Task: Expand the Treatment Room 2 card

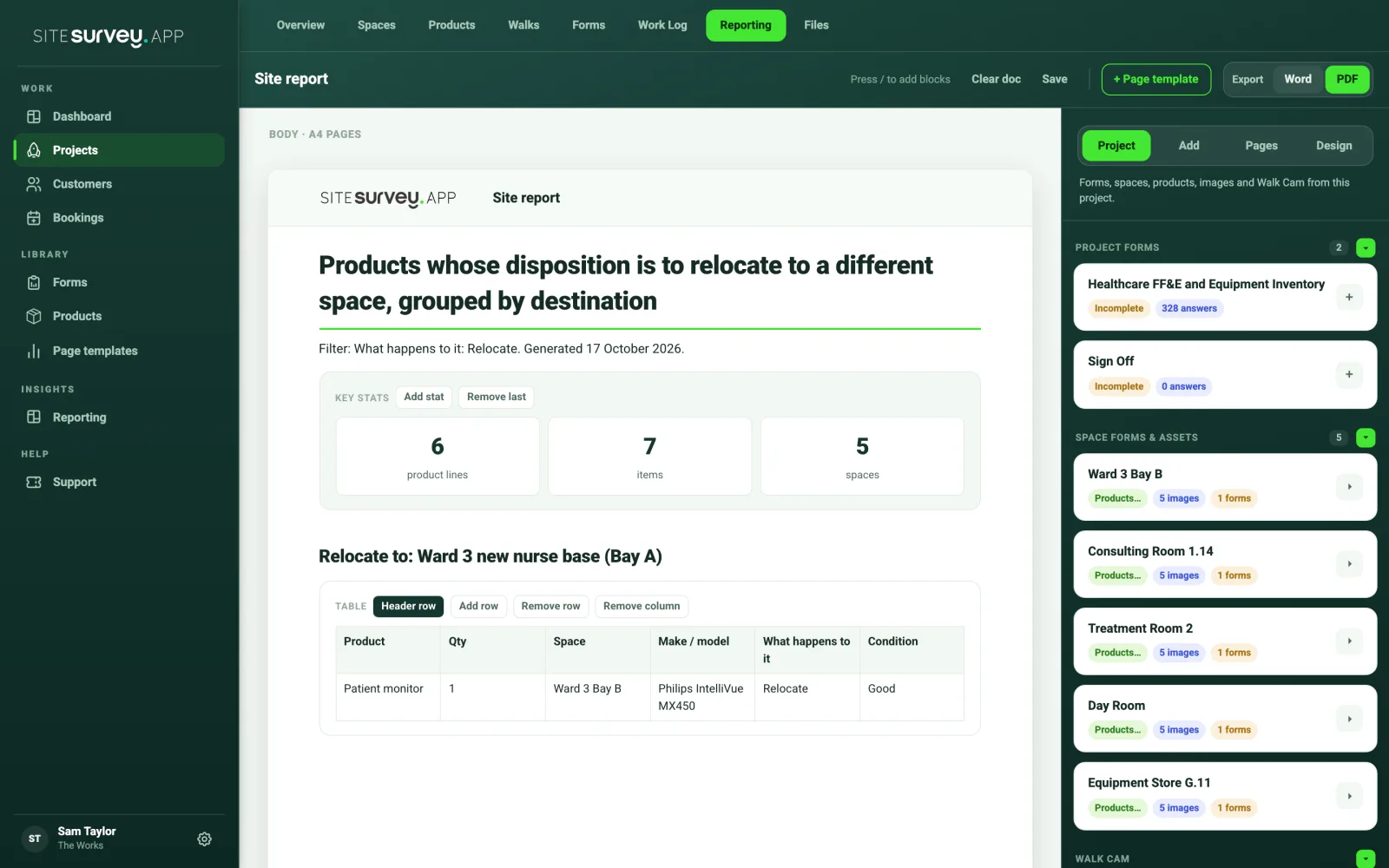Action: click(x=1349, y=641)
